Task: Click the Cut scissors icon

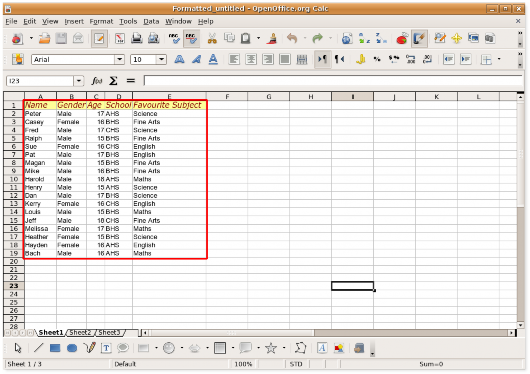Action: click(212, 38)
